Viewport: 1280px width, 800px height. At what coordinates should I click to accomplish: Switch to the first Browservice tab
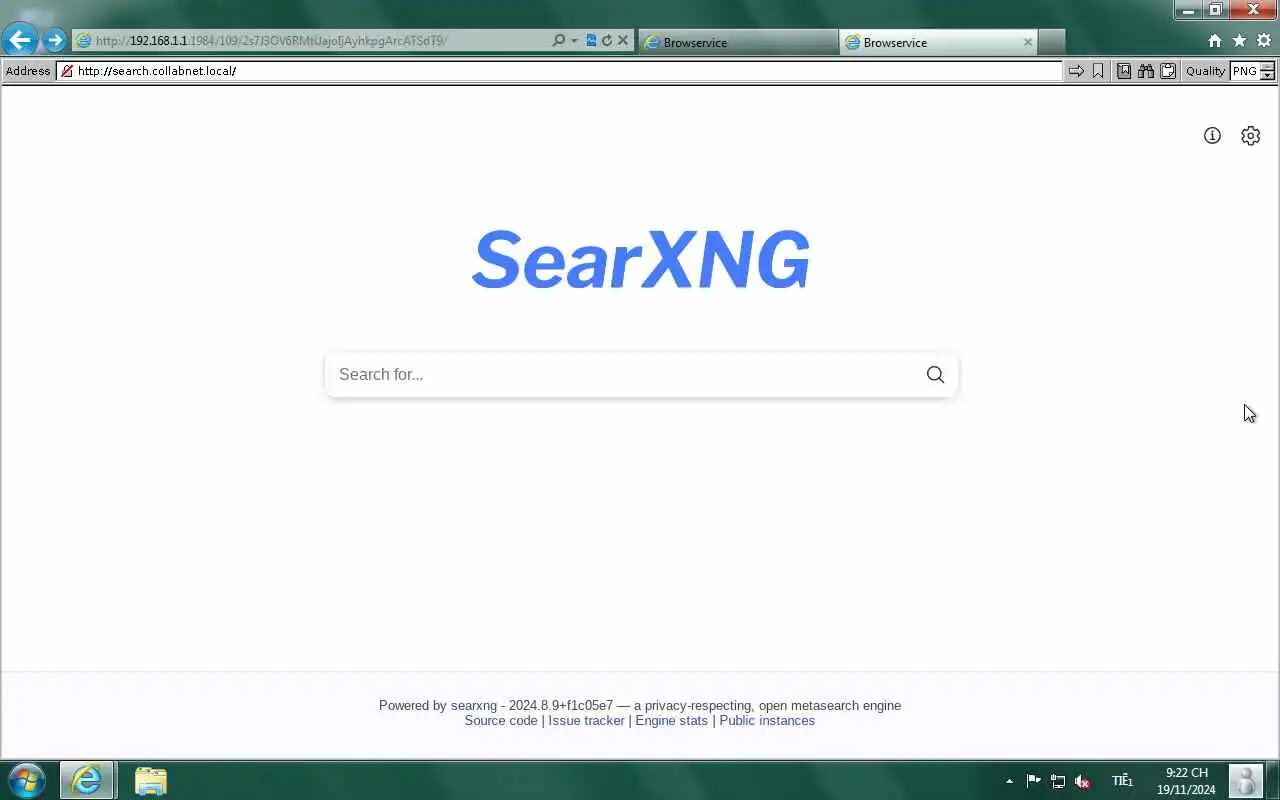coord(738,42)
